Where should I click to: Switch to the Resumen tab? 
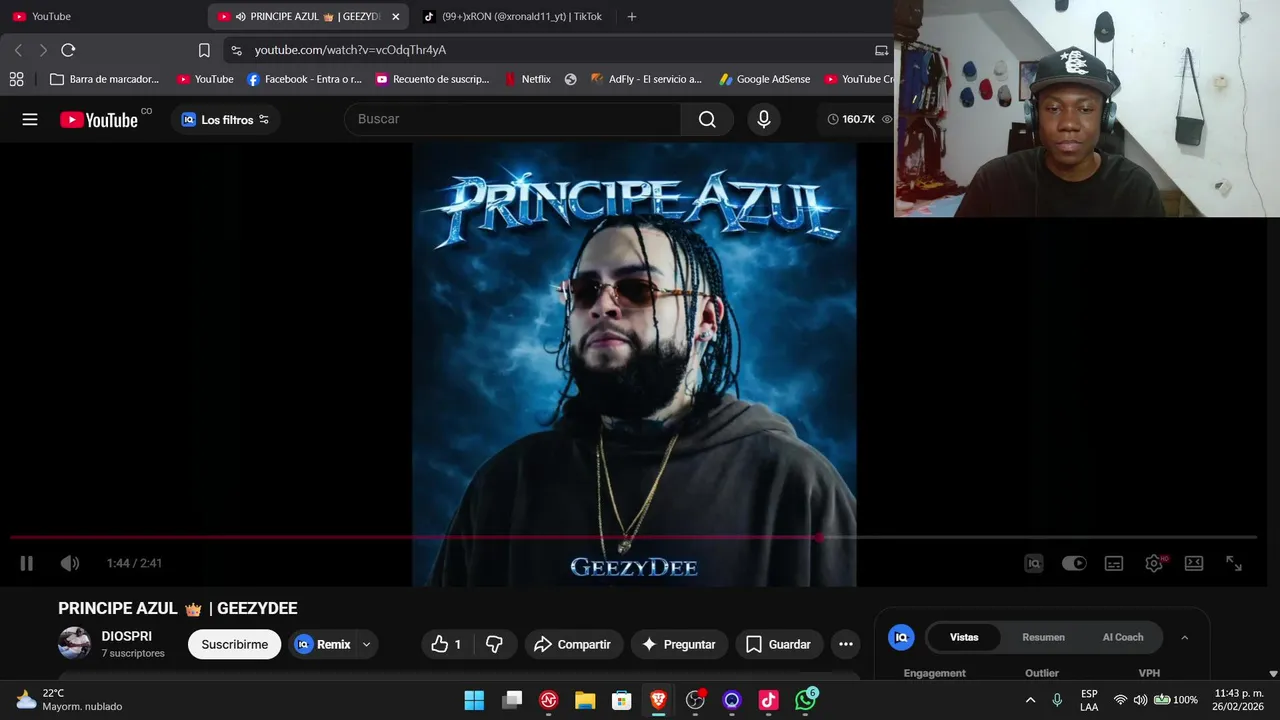[1043, 637]
